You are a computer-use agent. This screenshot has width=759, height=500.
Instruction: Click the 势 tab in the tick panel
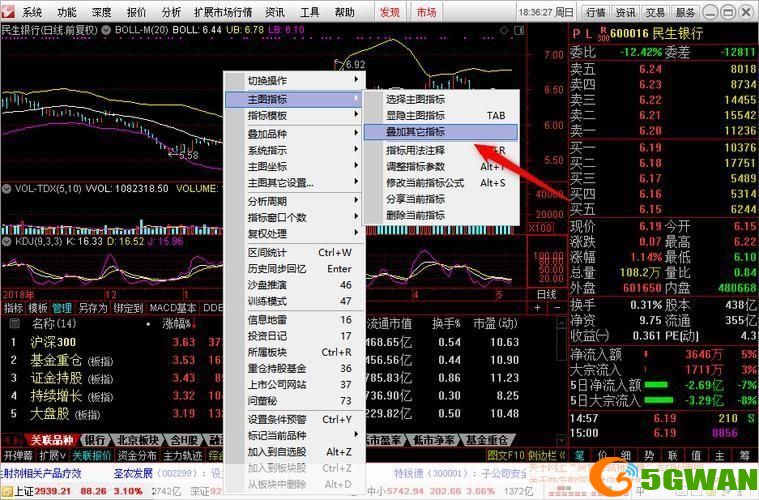click(x=649, y=455)
